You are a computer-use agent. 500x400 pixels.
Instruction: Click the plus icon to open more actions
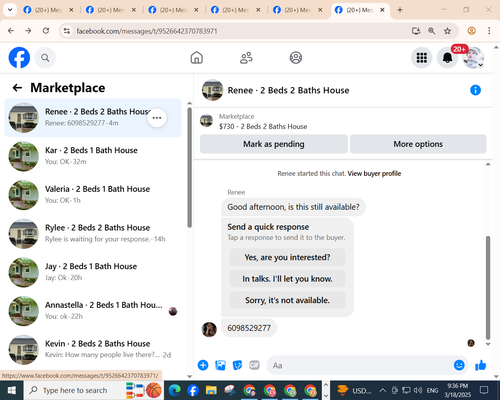pos(203,365)
